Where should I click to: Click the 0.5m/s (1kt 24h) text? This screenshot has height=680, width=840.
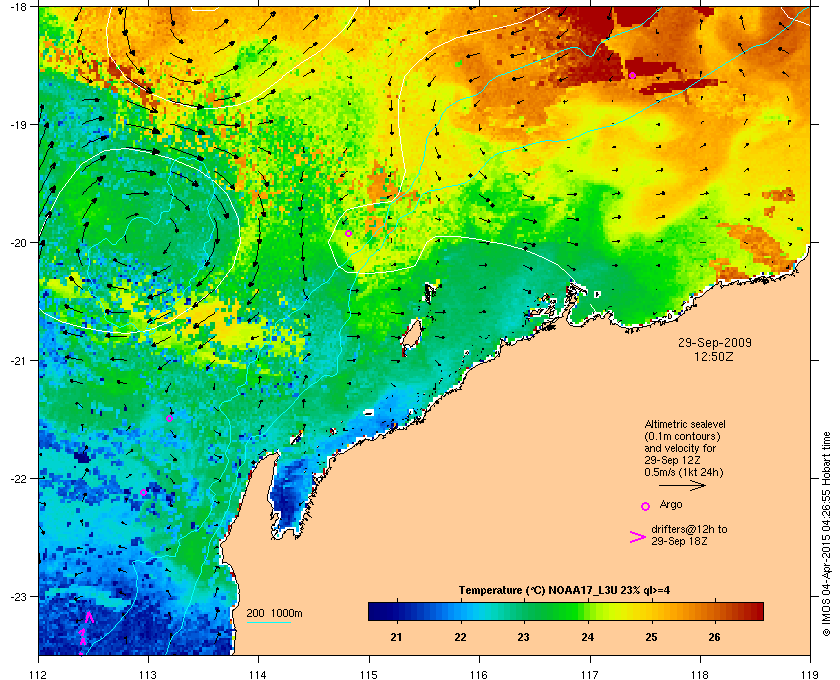tap(684, 473)
